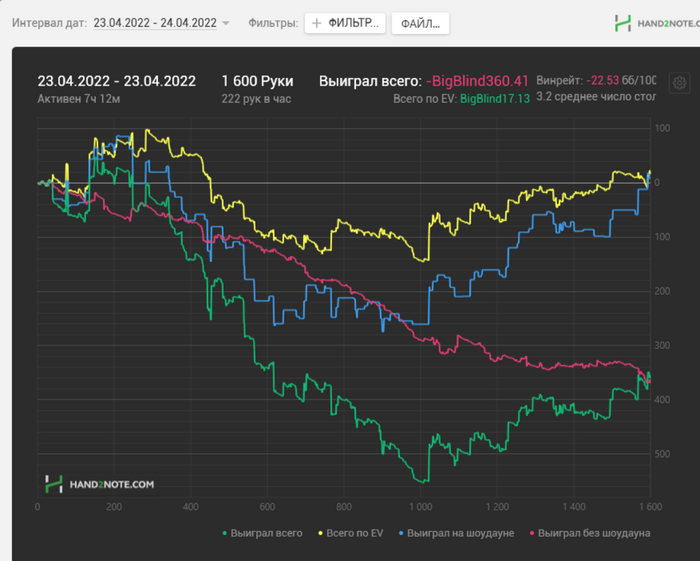This screenshot has height=561, width=700.
Task: Click the x-axis label 1 400
Action: point(574,507)
